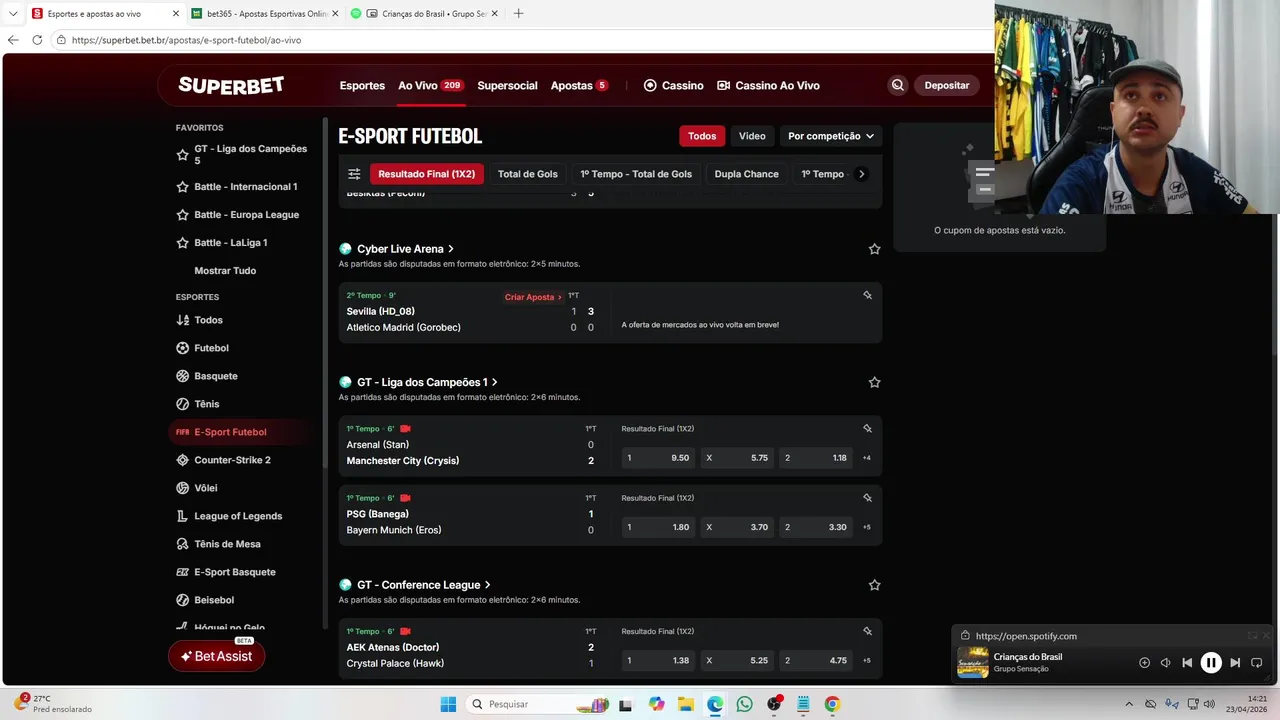Screen dimensions: 1280x720
Task: Select Resultado Final (1X2) market tab
Action: click(427, 174)
